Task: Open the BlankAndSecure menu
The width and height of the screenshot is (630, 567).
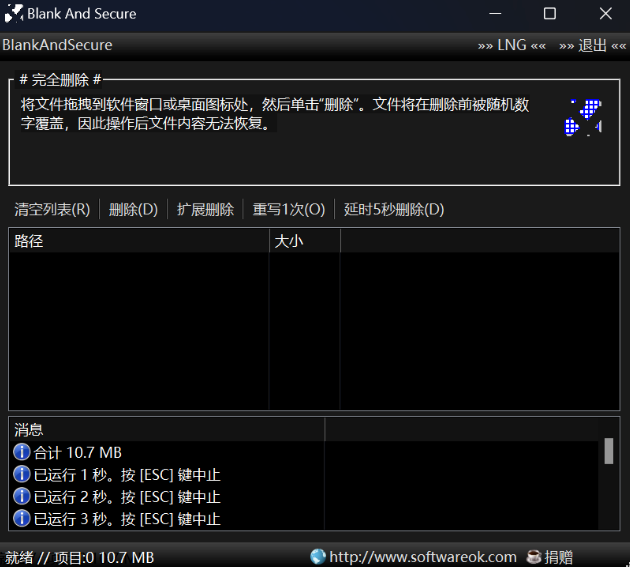Action: click(57, 45)
